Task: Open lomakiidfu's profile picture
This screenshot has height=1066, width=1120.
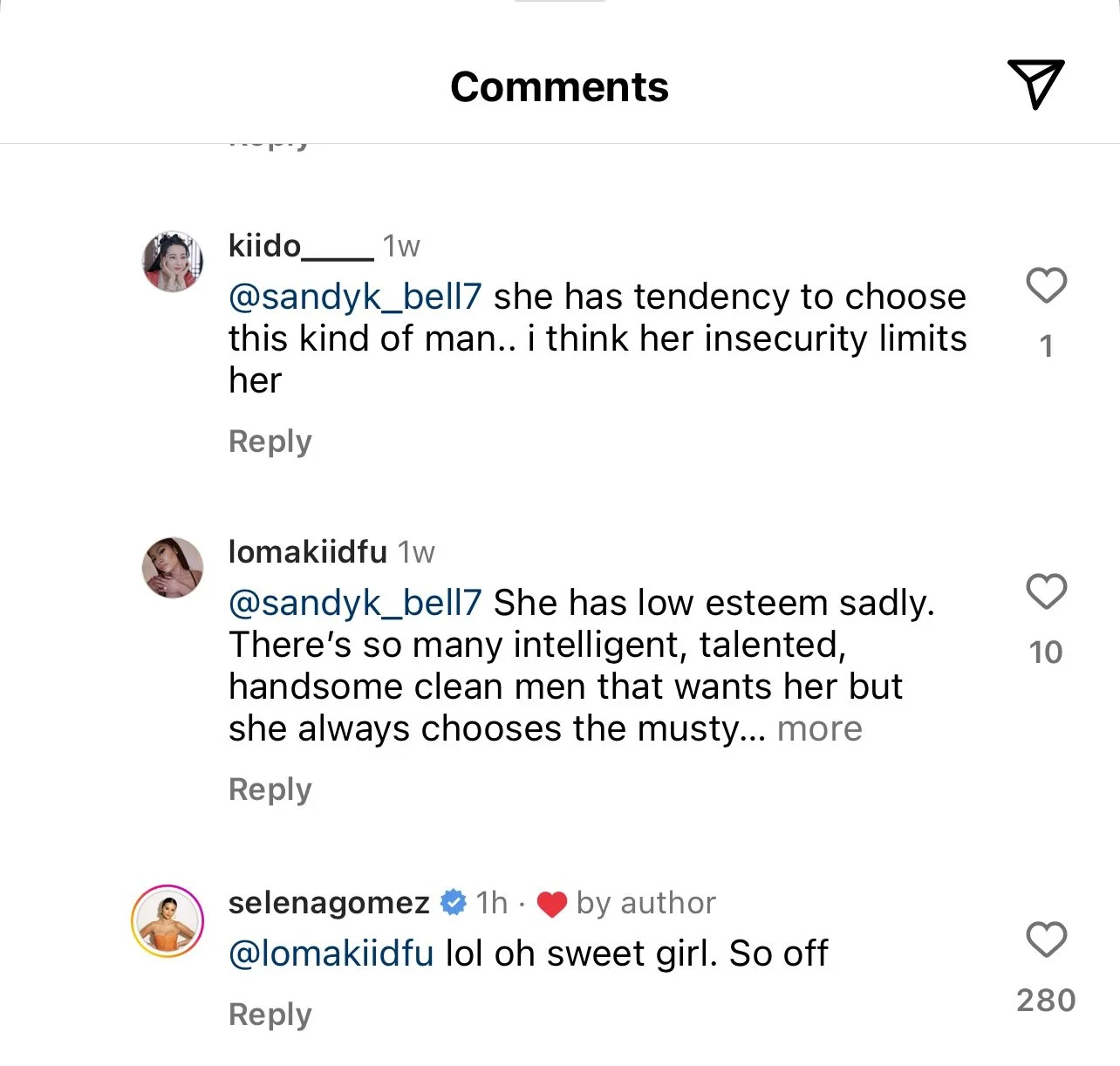Action: coord(173,567)
